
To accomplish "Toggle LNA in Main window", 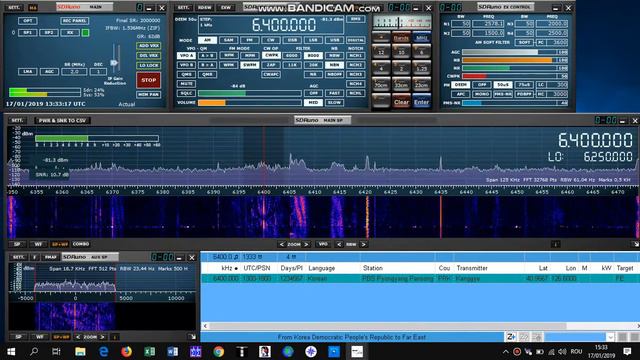I will [27, 71].
